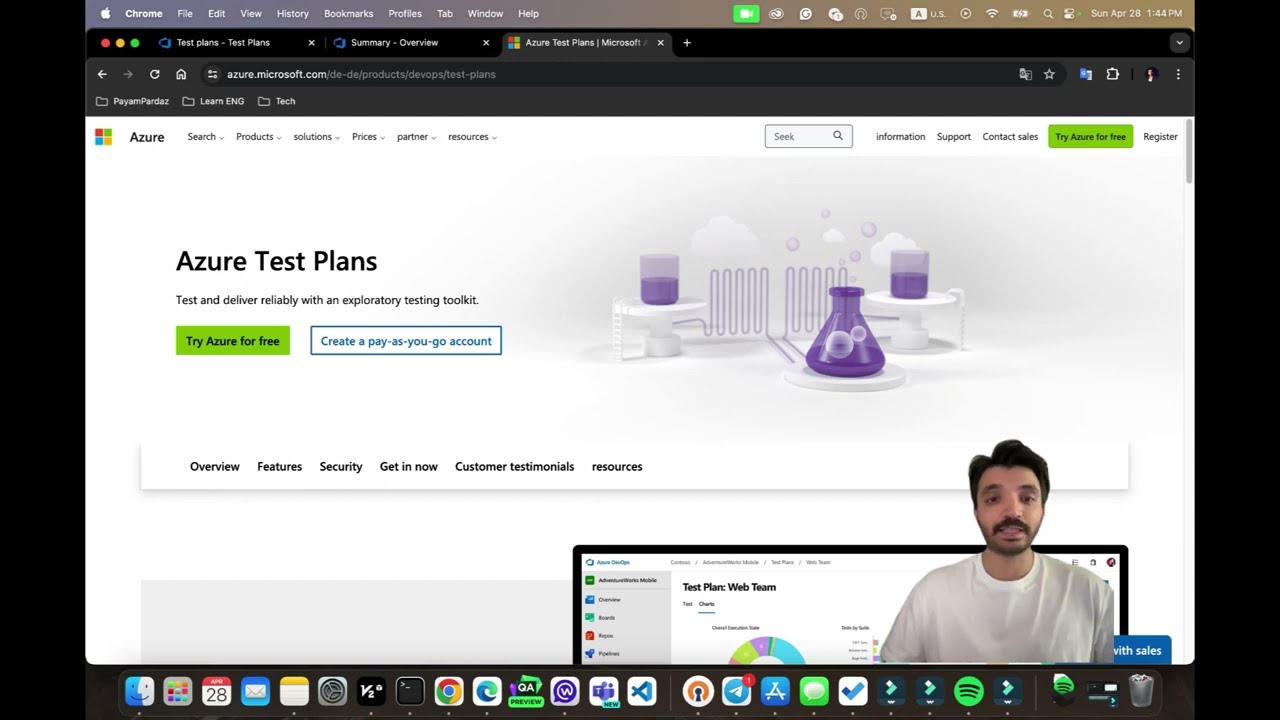Screen dimensions: 1280x720
Task: Click the translate page icon in address bar
Action: (1025, 74)
